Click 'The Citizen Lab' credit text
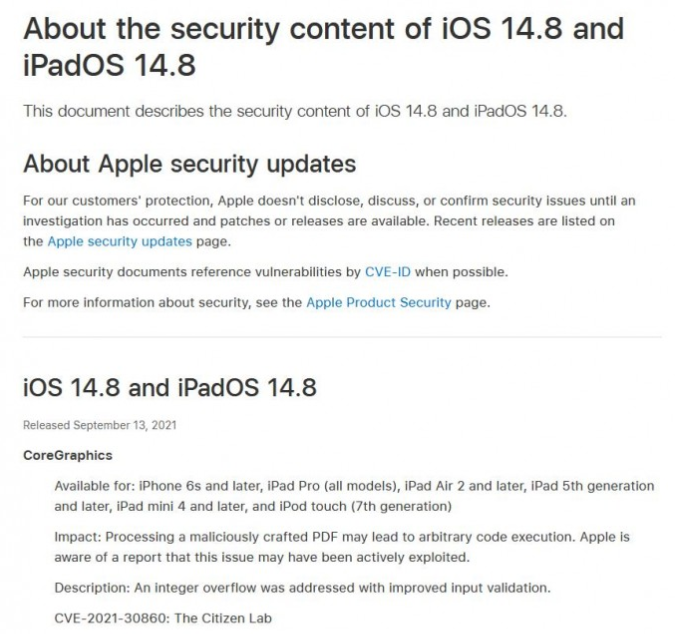 coord(223,618)
